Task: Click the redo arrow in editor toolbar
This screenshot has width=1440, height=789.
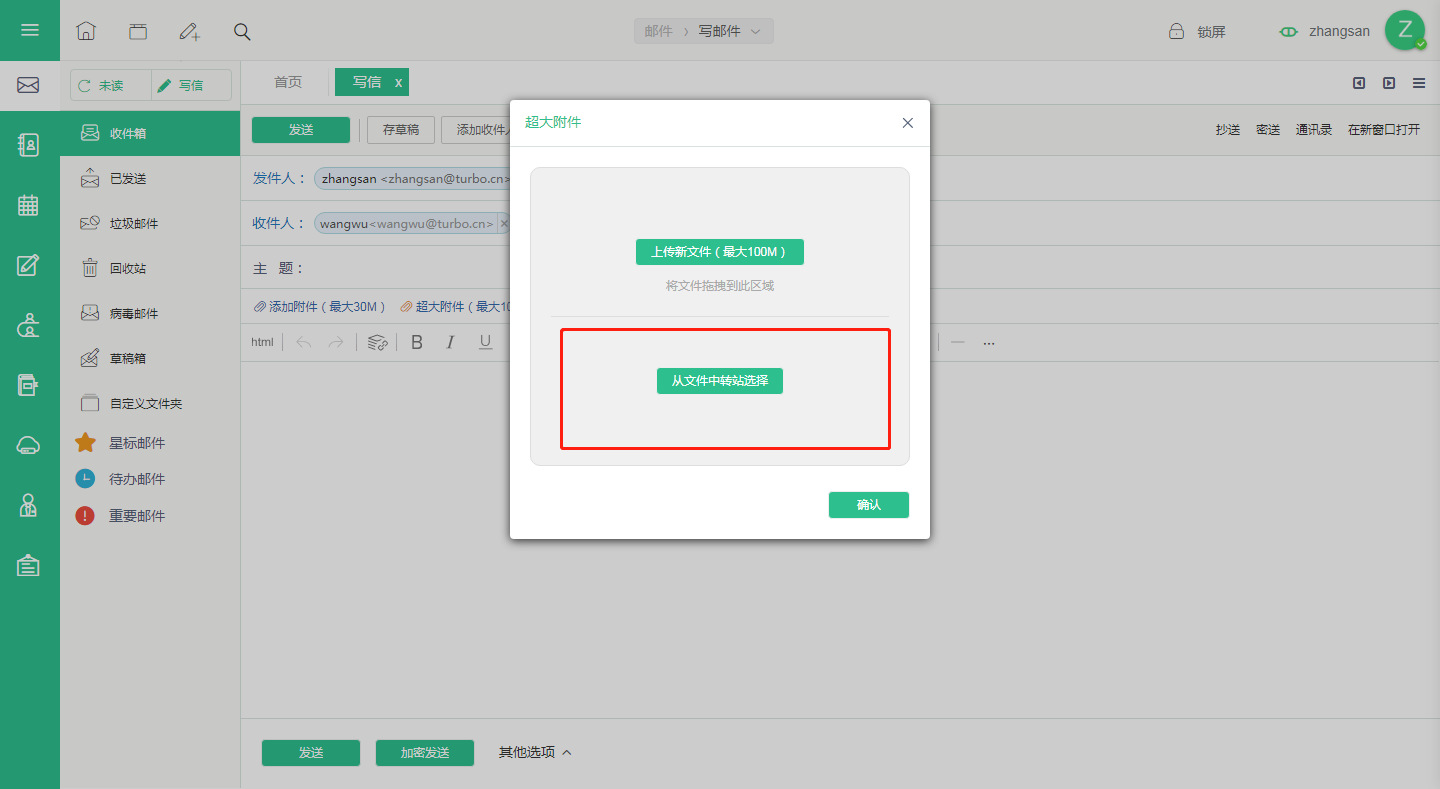Action: pos(336,342)
